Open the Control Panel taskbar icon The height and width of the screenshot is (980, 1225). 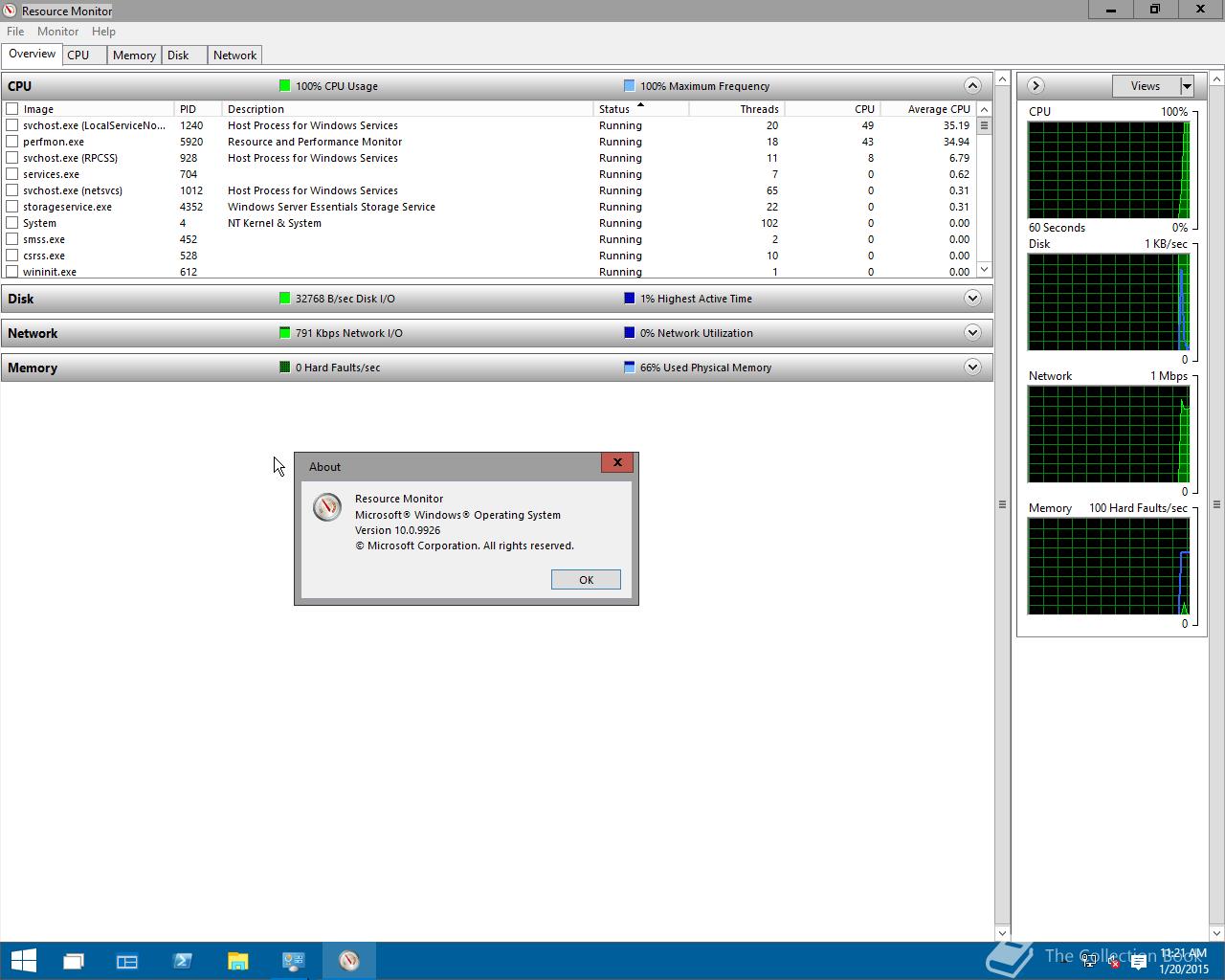point(293,961)
